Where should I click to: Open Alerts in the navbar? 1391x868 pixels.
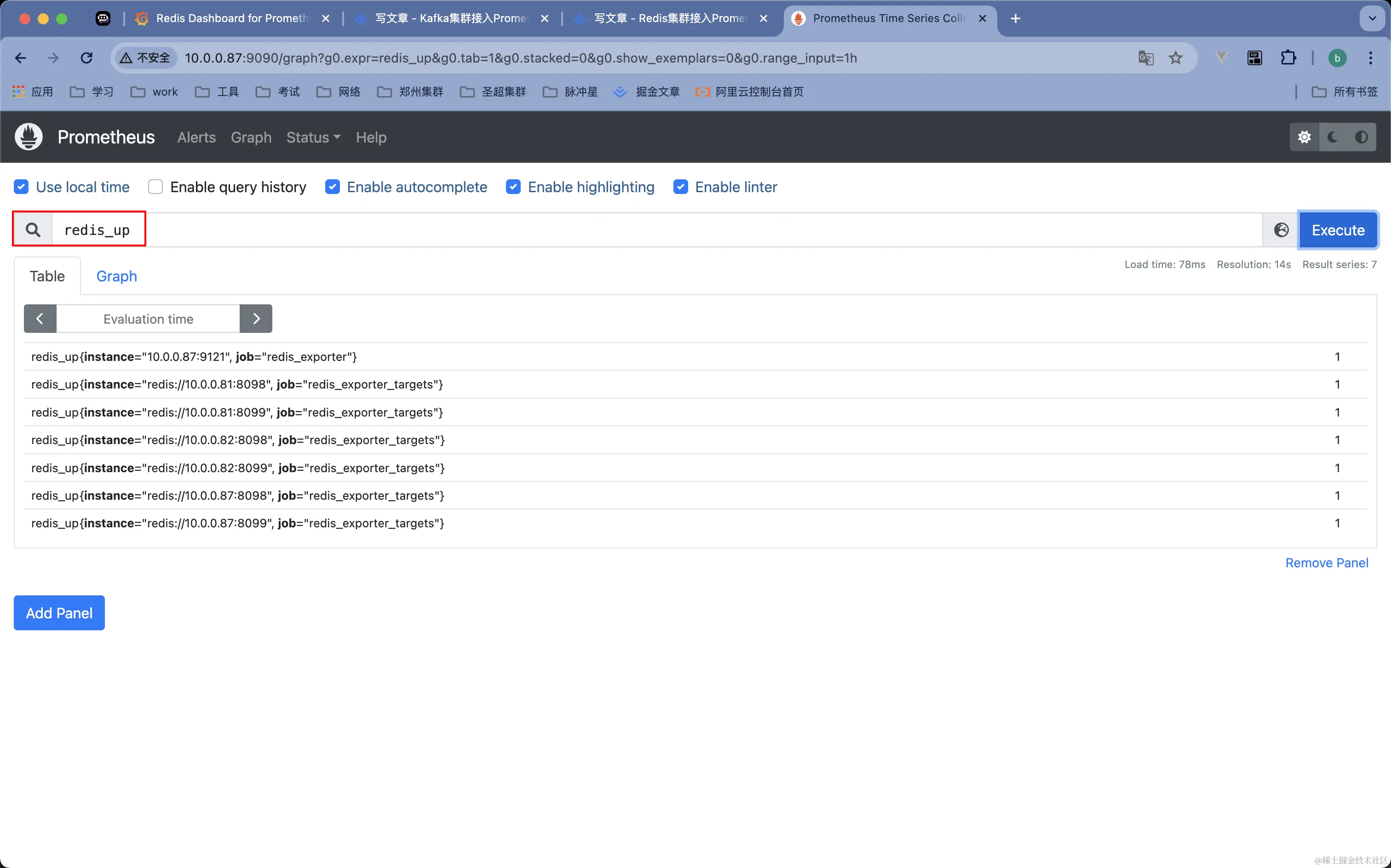coord(196,137)
